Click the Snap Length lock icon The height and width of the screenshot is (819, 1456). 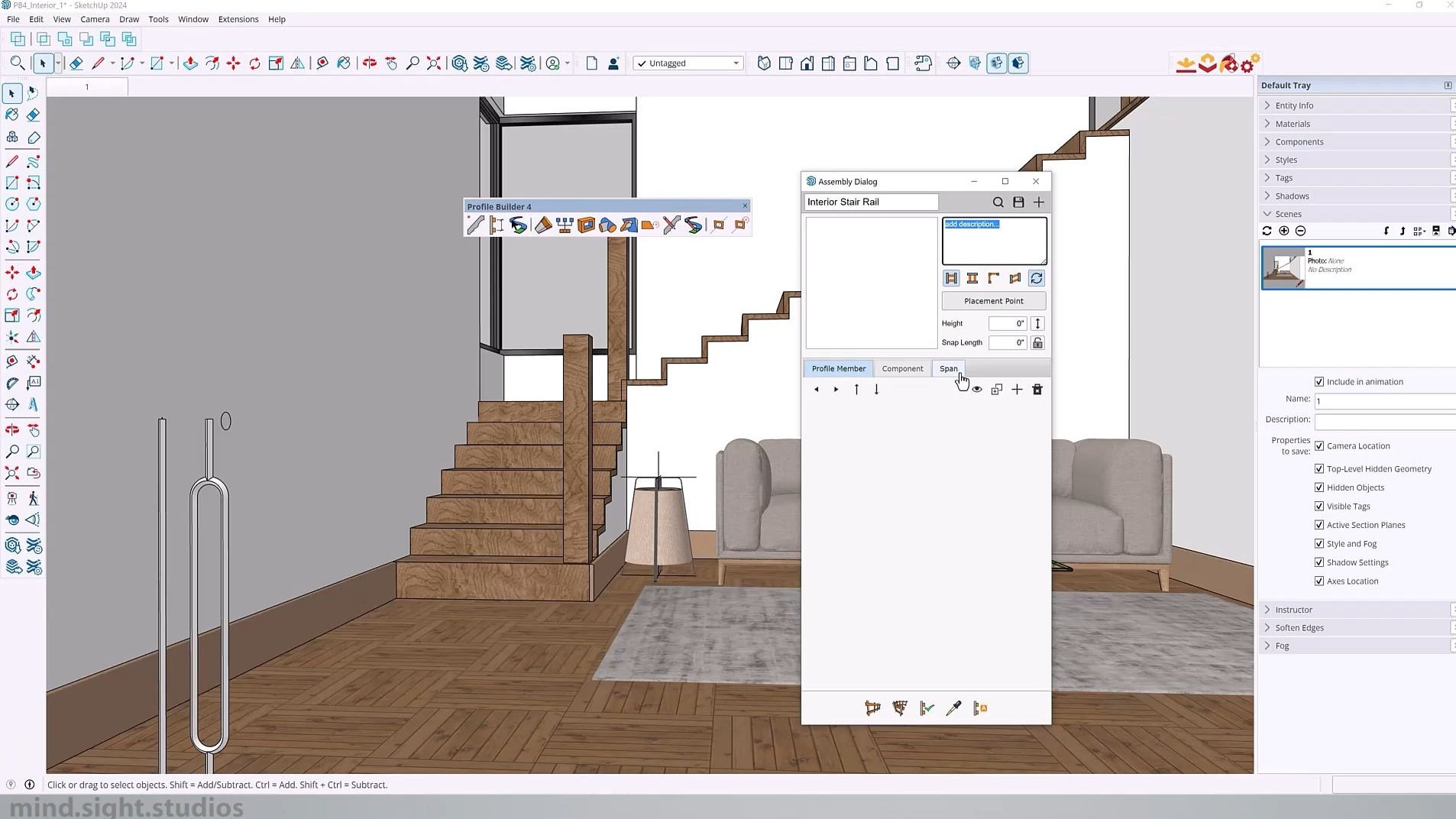pyautogui.click(x=1037, y=342)
